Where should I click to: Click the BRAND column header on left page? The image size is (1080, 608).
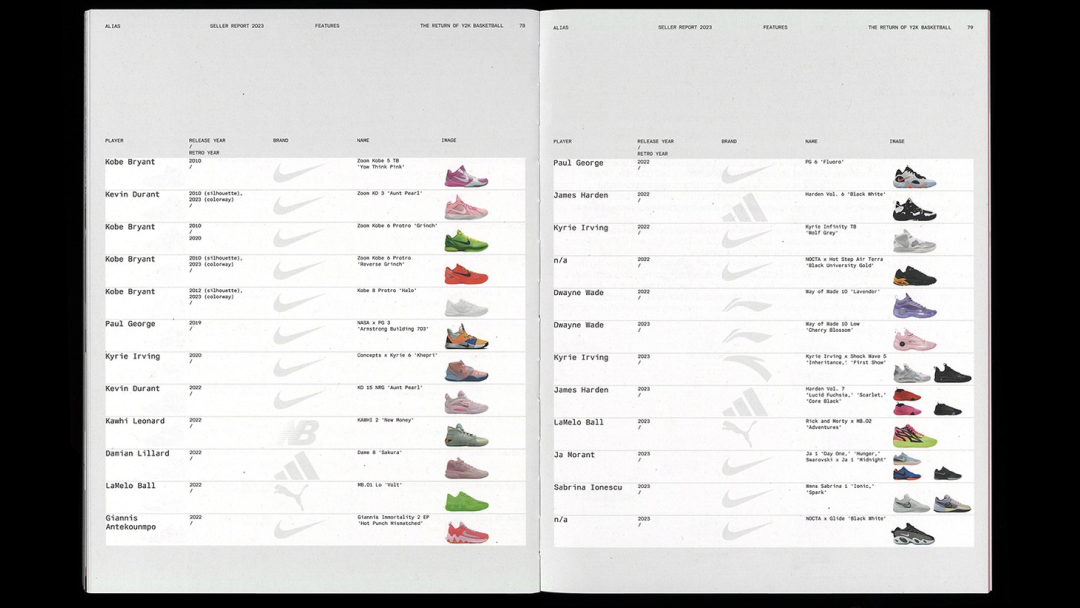click(x=281, y=141)
